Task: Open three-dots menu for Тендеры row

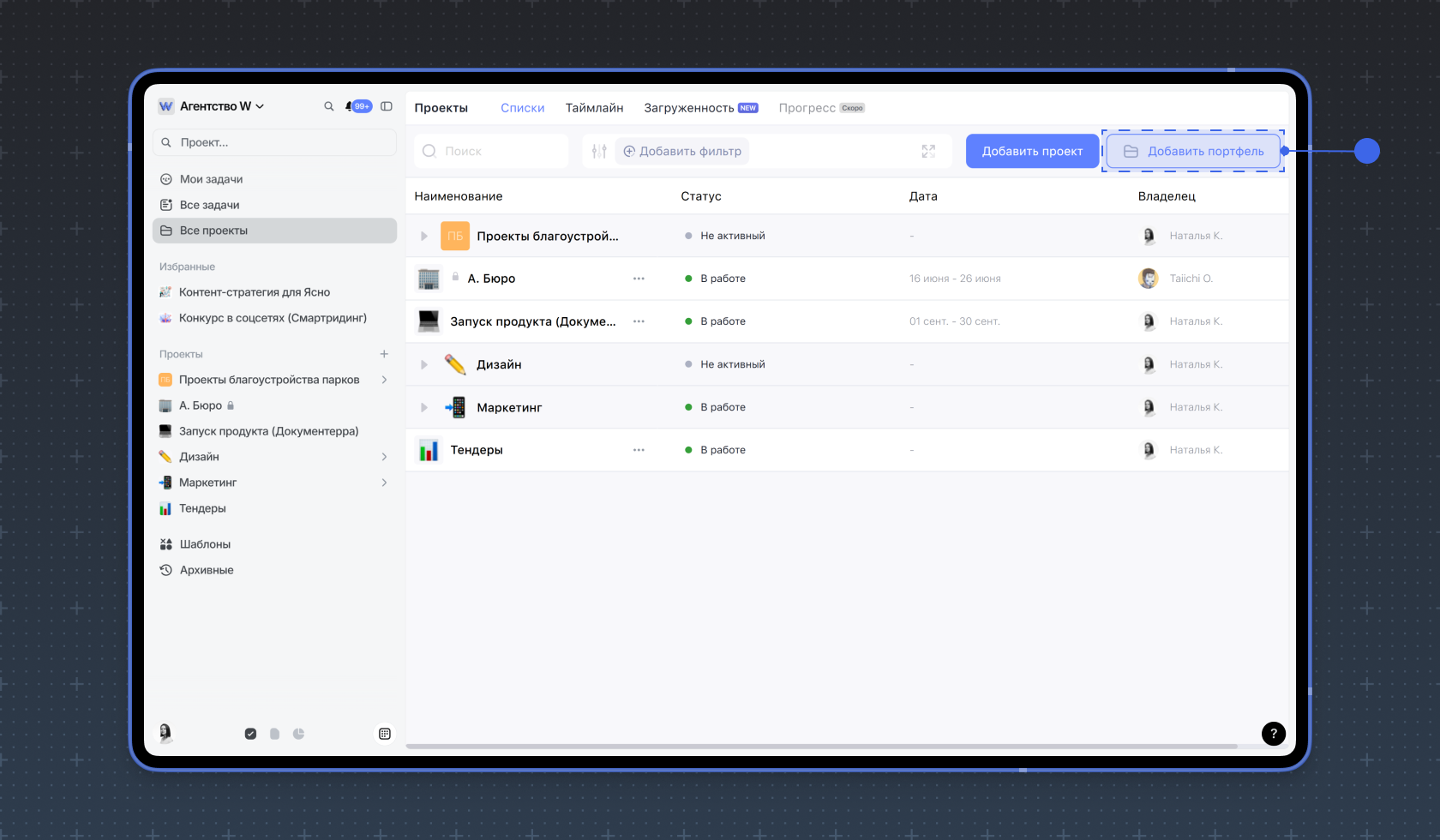Action: click(x=639, y=450)
